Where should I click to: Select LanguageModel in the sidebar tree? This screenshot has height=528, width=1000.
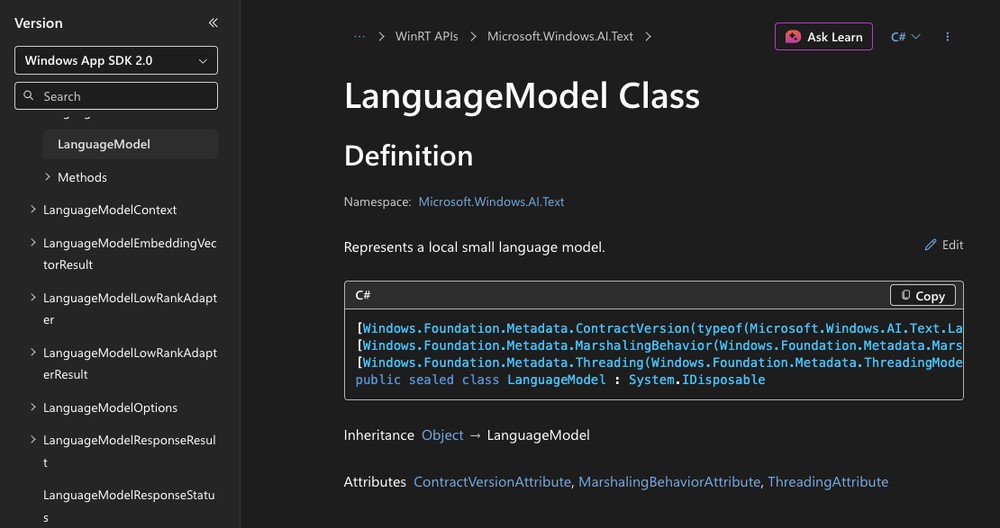click(x=131, y=144)
